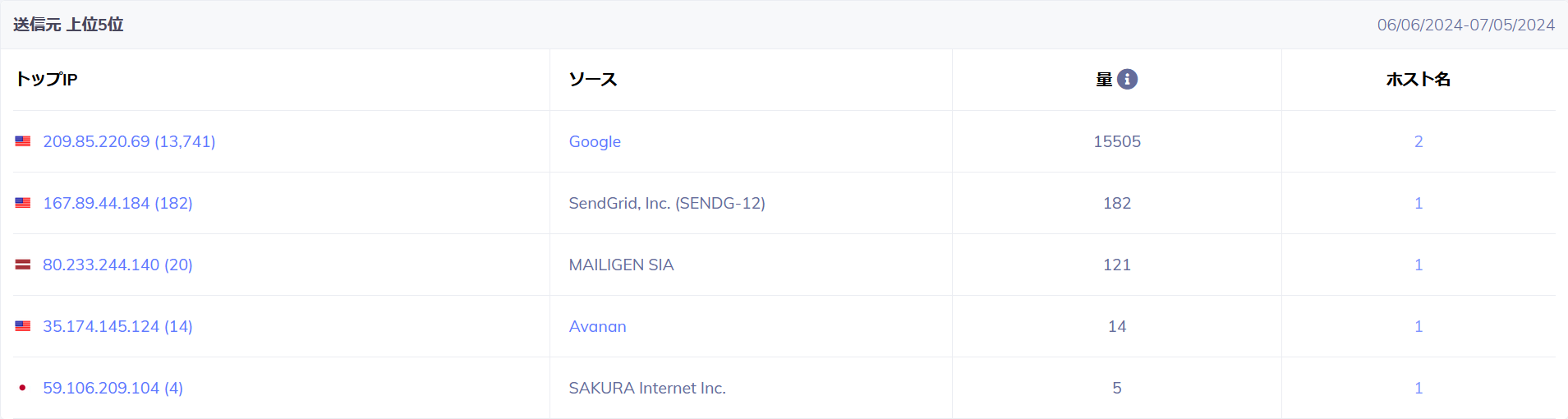Image resolution: width=1568 pixels, height=419 pixels.
Task: Click the トップIP column header
Action: tap(47, 79)
